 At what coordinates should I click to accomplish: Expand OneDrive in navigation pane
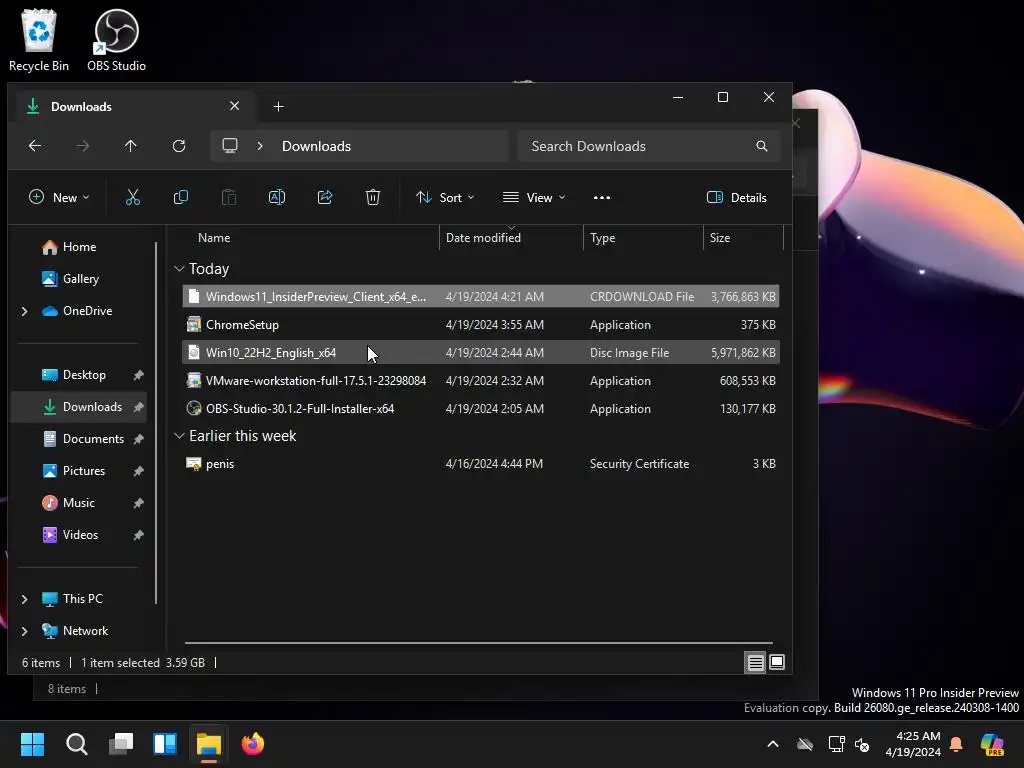(24, 311)
